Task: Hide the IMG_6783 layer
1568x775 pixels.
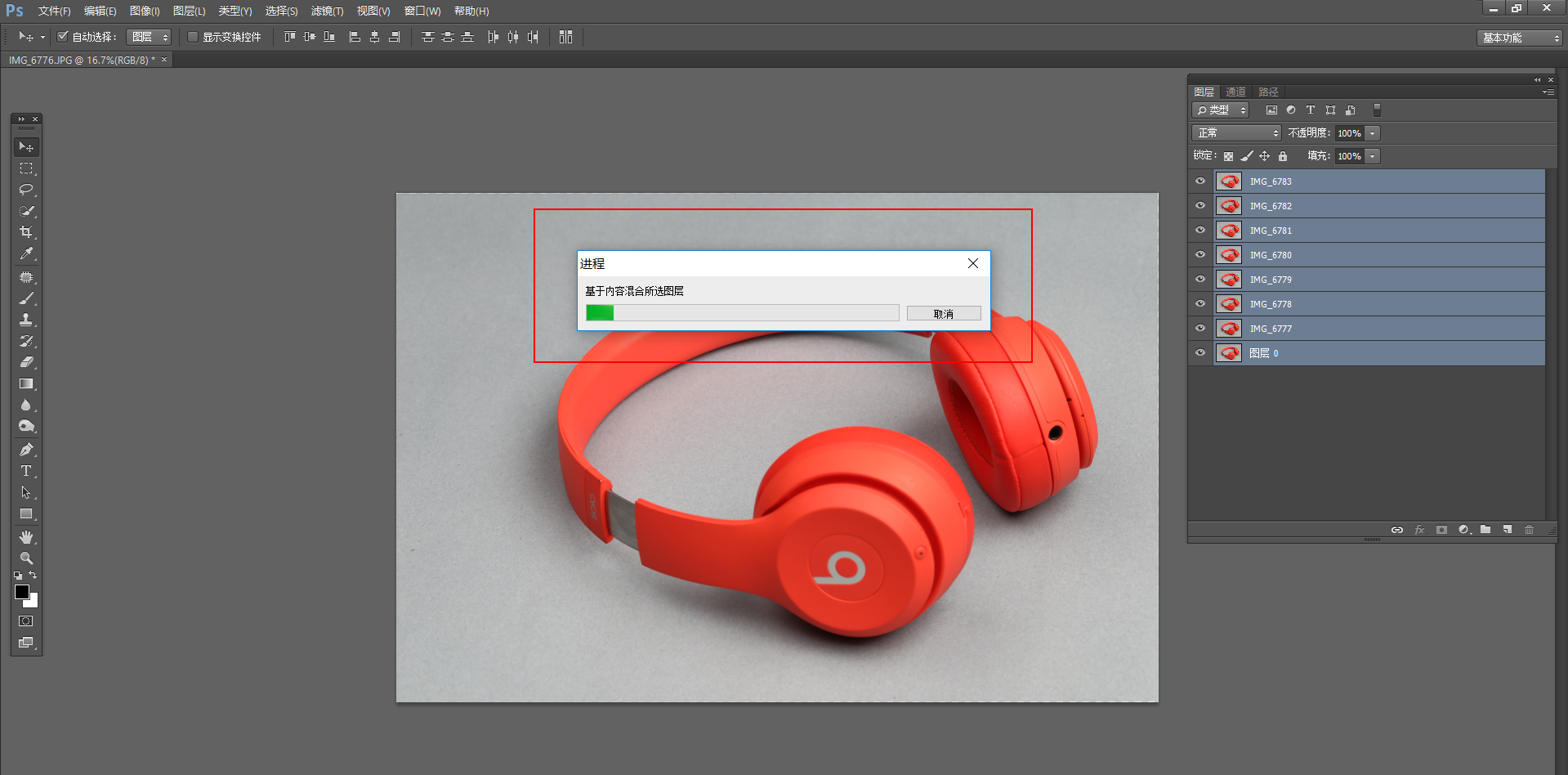Action: pyautogui.click(x=1200, y=181)
